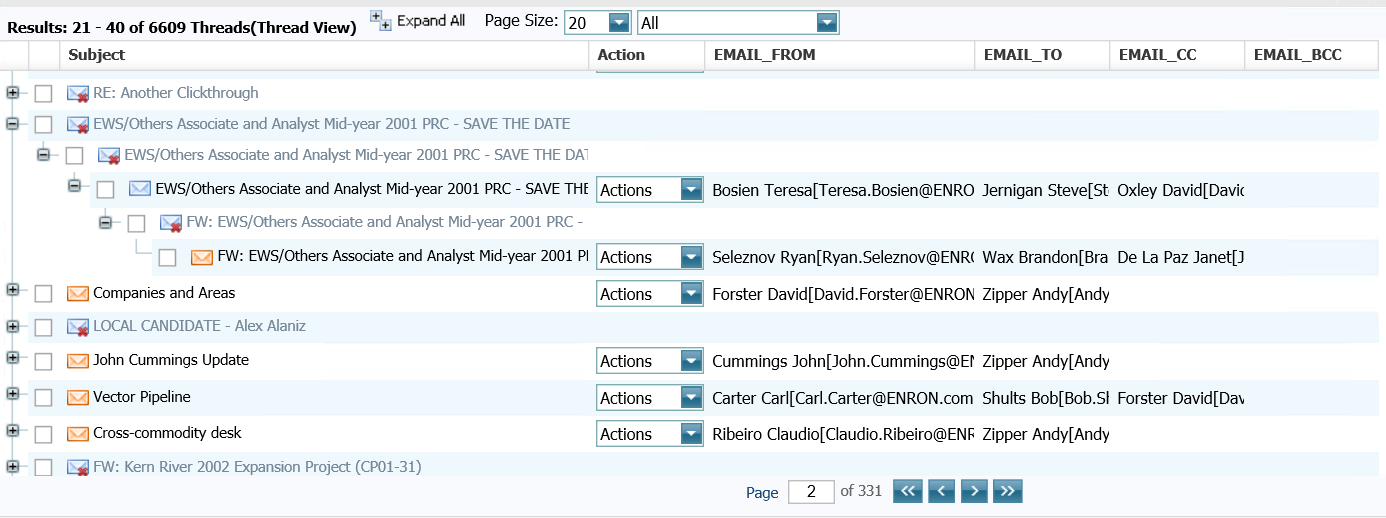
Task: Click mail icon for FW: Kern River thread
Action: (x=78, y=468)
